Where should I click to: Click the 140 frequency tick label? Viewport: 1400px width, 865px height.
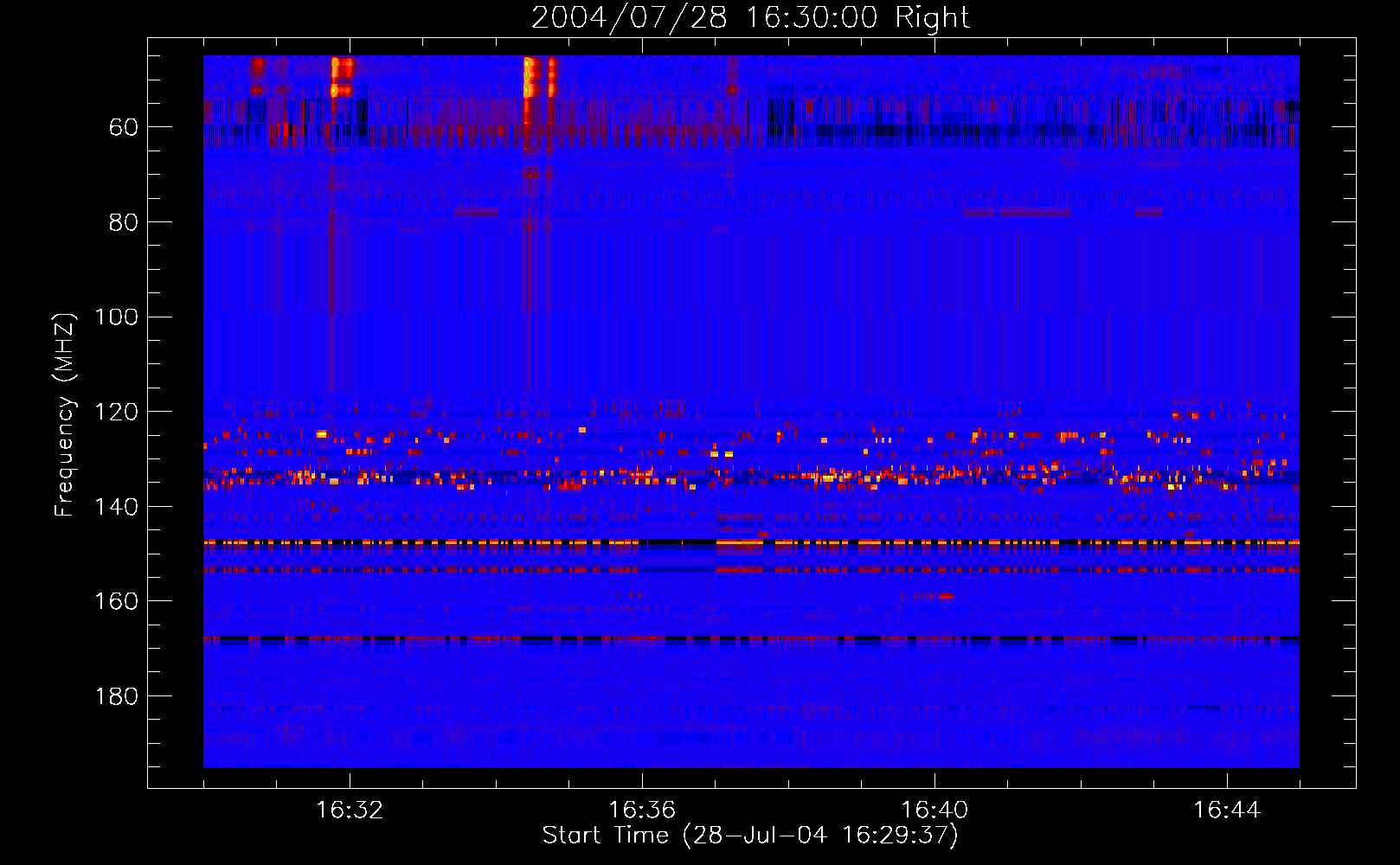(116, 507)
